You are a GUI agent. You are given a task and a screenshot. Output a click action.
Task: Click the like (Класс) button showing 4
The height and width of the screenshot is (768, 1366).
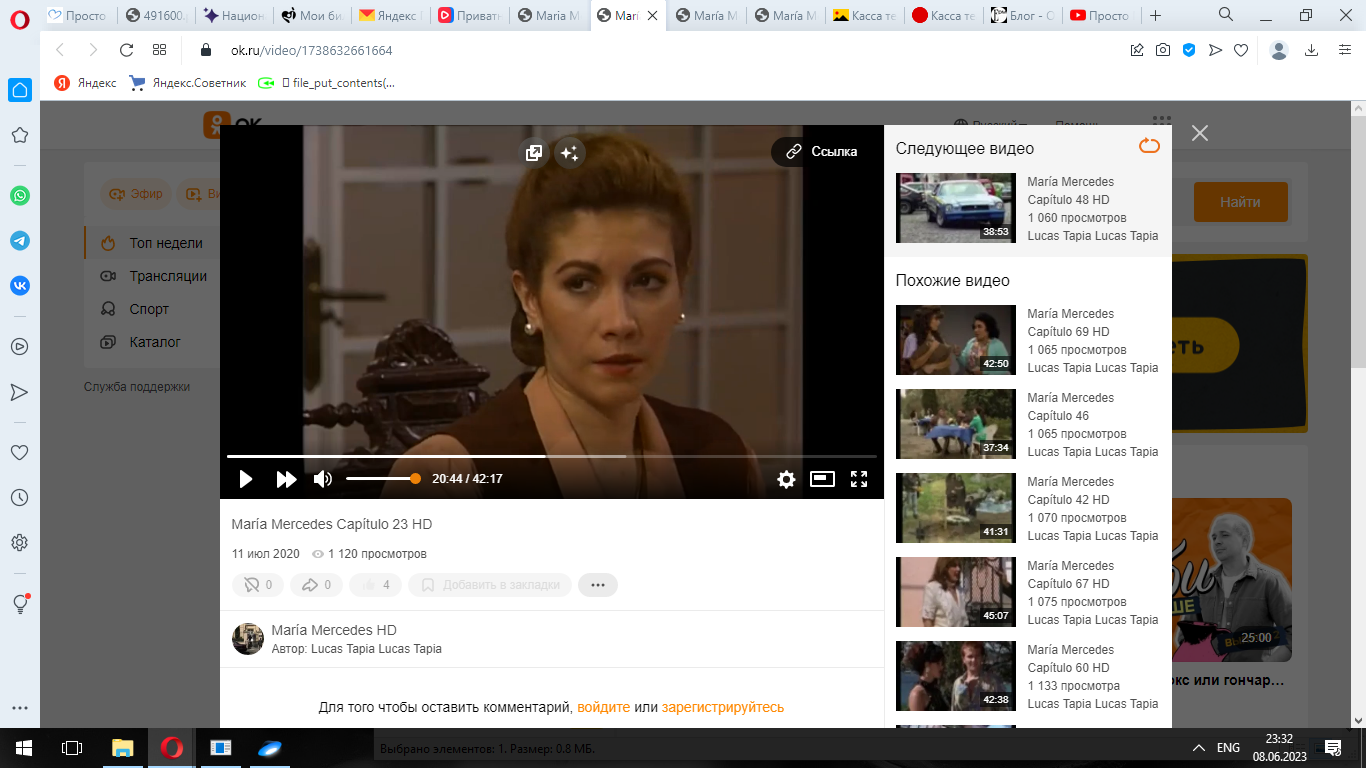tap(375, 585)
